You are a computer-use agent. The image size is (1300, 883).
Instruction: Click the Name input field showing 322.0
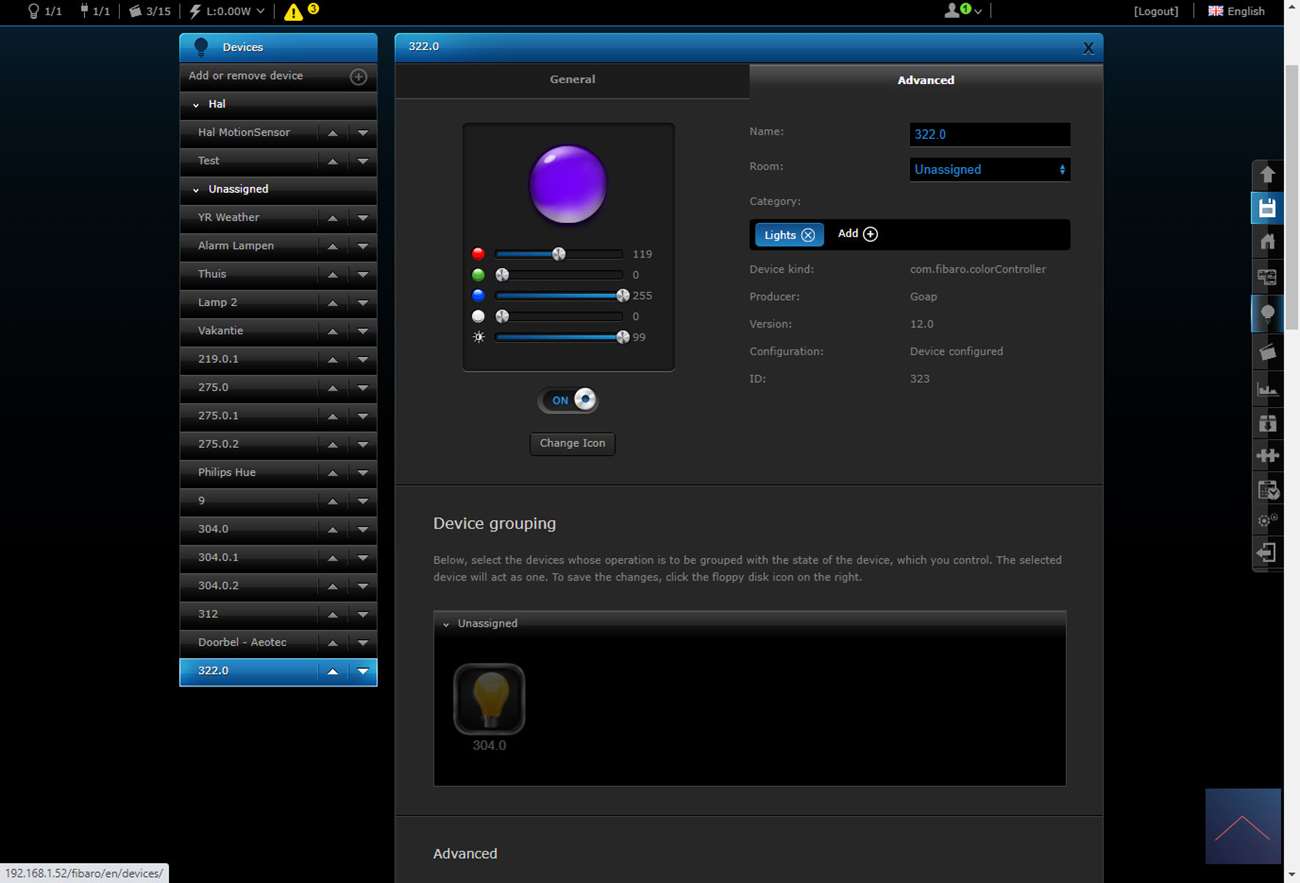[989, 134]
